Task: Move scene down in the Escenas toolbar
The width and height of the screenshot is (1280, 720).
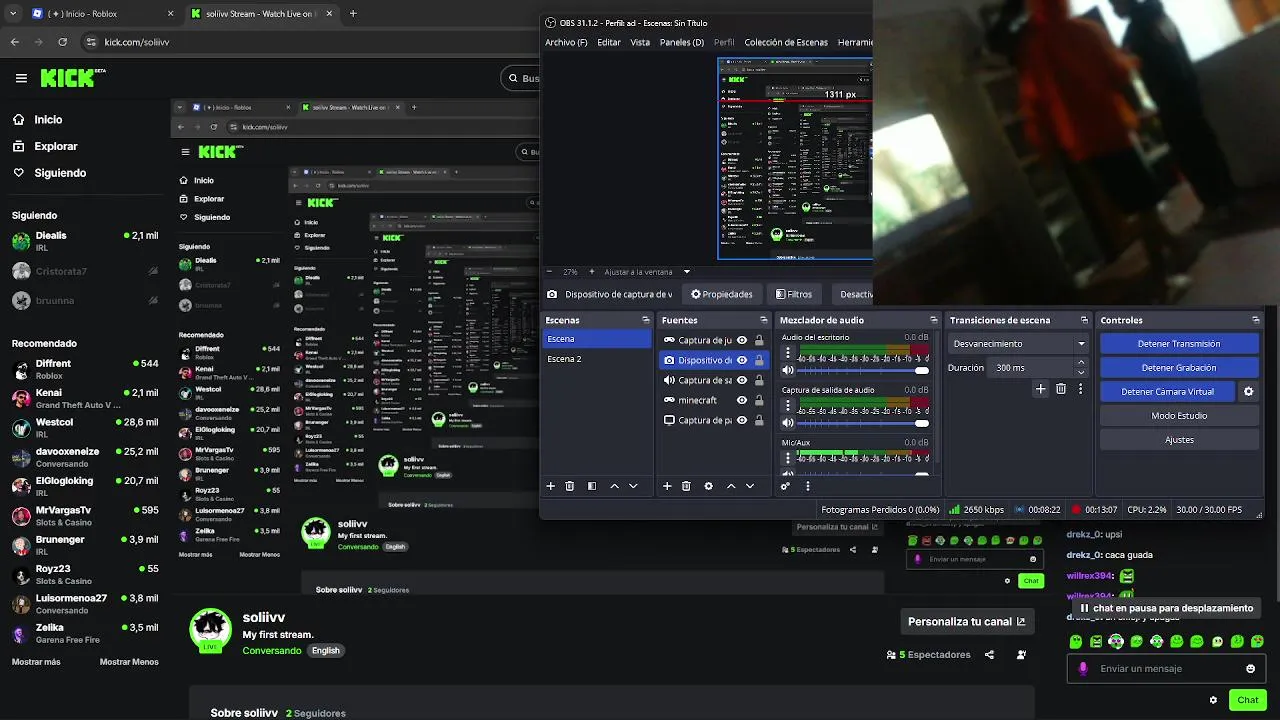Action: [x=633, y=486]
